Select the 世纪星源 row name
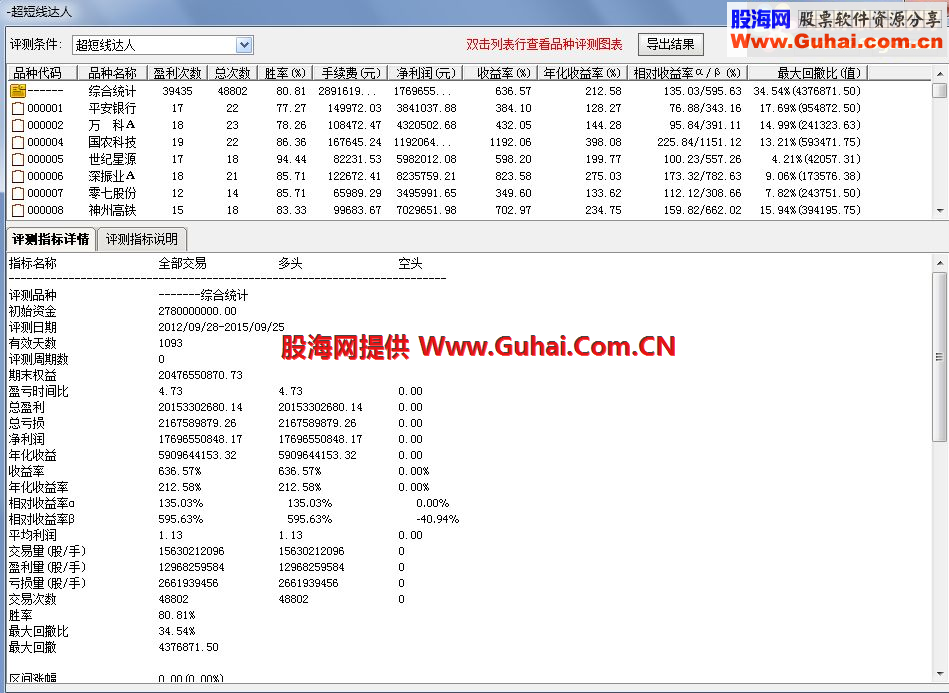The height and width of the screenshot is (693, 949). 112,159
